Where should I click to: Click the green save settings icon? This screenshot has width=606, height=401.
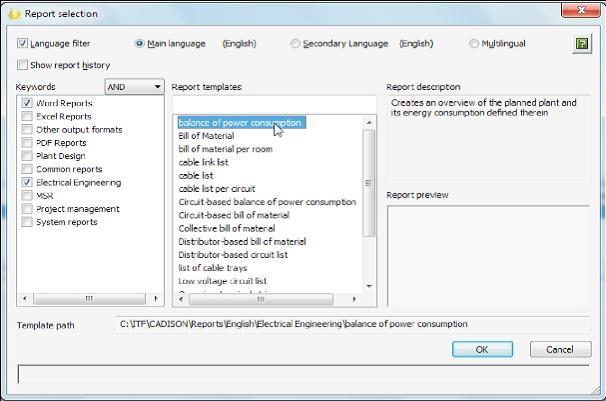[582, 44]
